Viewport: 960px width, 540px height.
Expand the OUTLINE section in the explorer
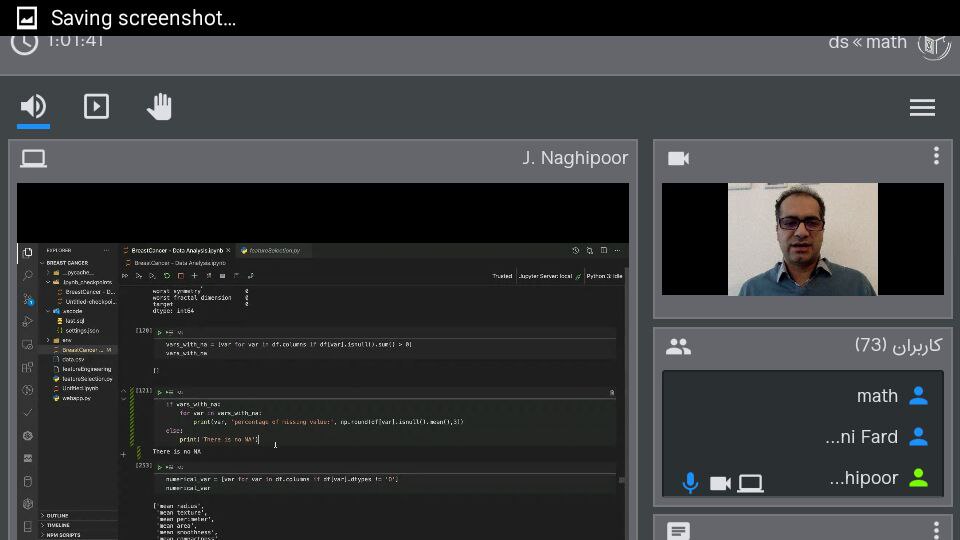(x=58, y=516)
